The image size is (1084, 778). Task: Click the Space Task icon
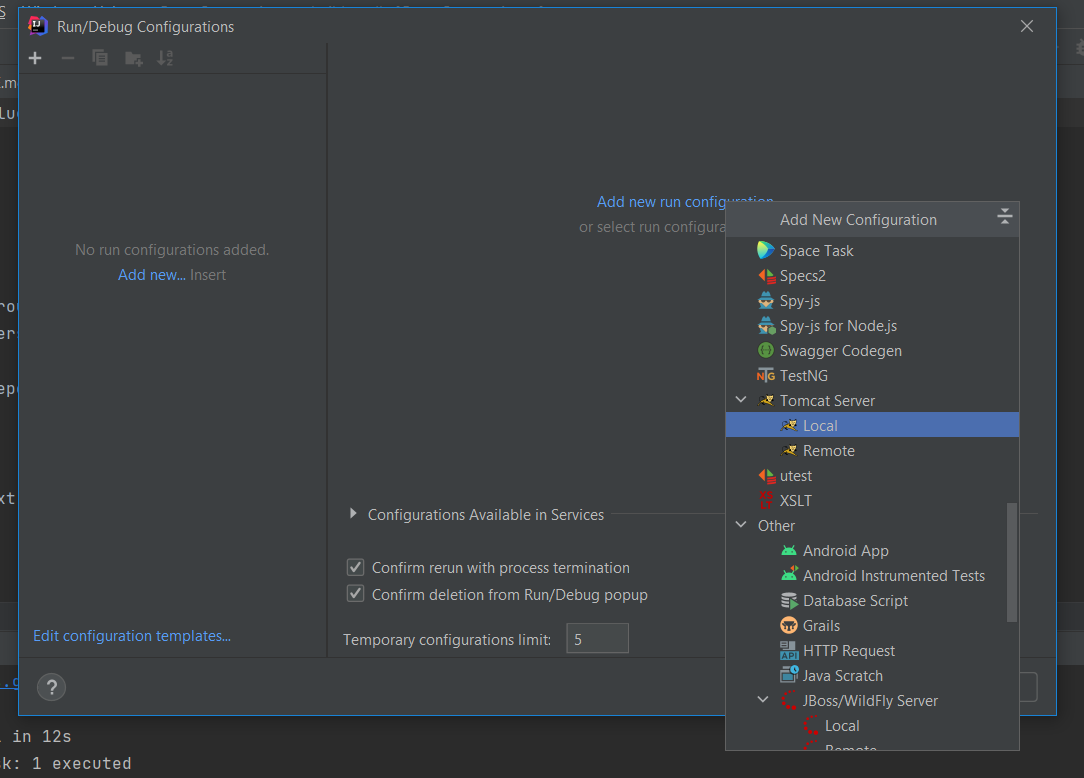(765, 250)
